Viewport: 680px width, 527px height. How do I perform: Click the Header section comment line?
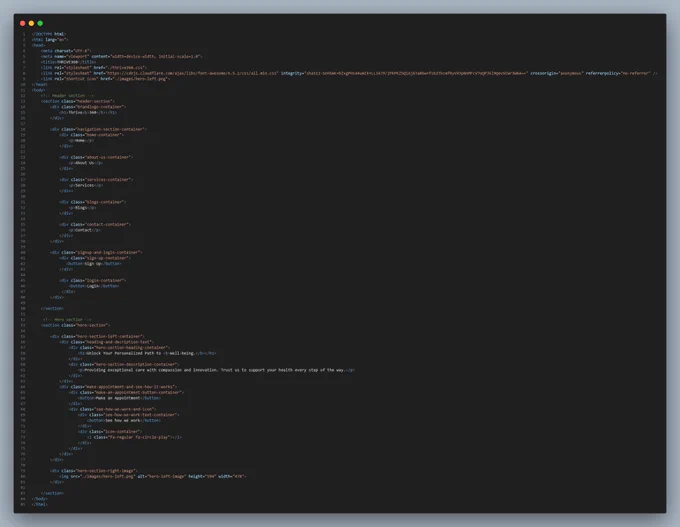pos(67,95)
